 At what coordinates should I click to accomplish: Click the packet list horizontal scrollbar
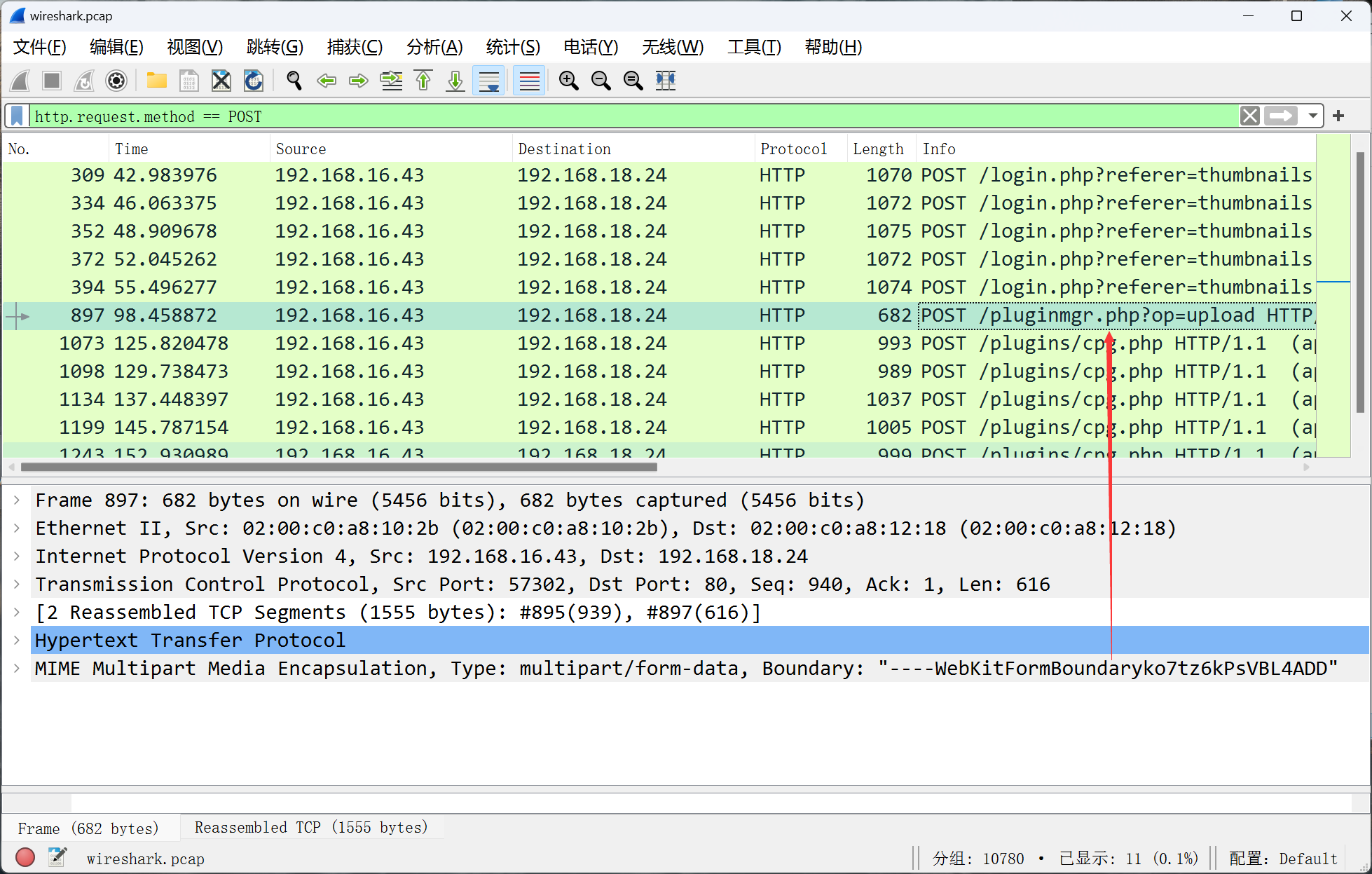click(339, 467)
